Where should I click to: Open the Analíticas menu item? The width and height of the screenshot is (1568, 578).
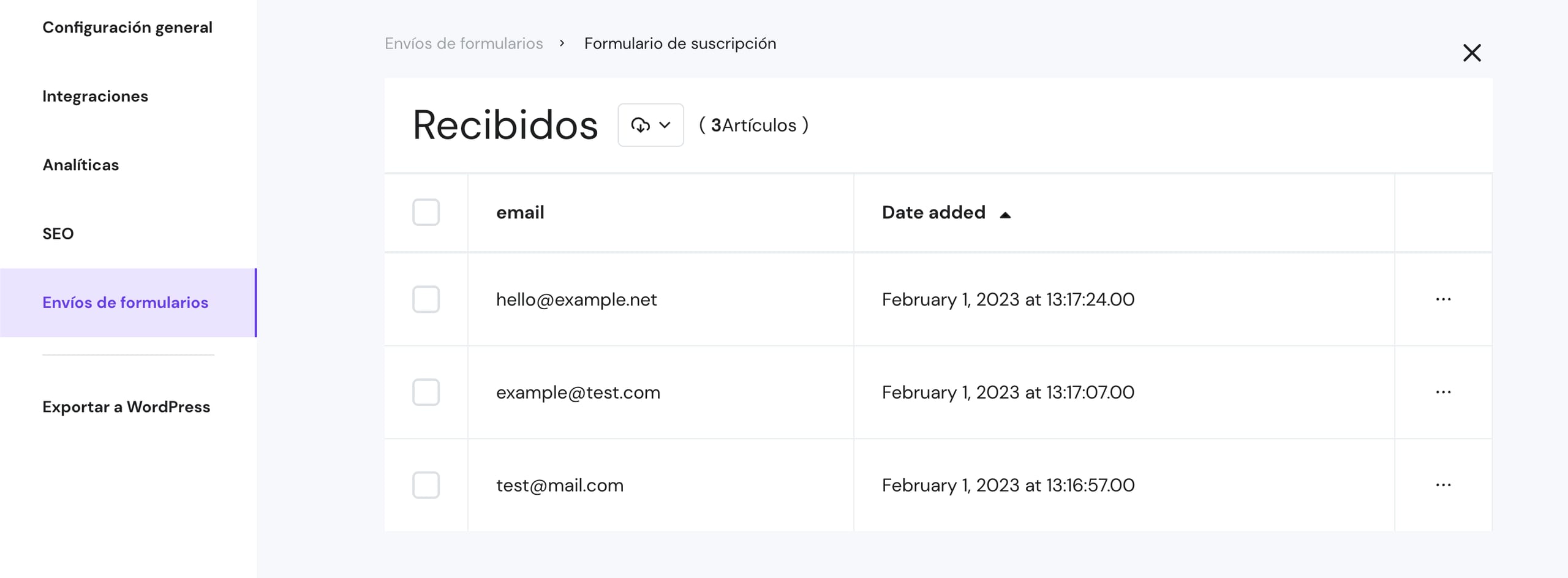click(x=80, y=165)
